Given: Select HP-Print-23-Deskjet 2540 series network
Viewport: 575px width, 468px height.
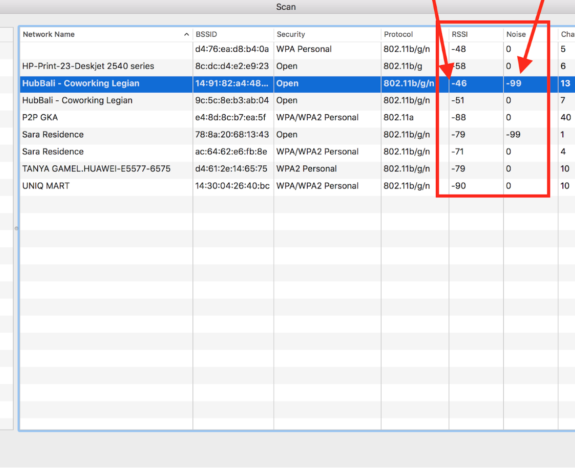Looking at the screenshot, I should pyautogui.click(x=297, y=66).
